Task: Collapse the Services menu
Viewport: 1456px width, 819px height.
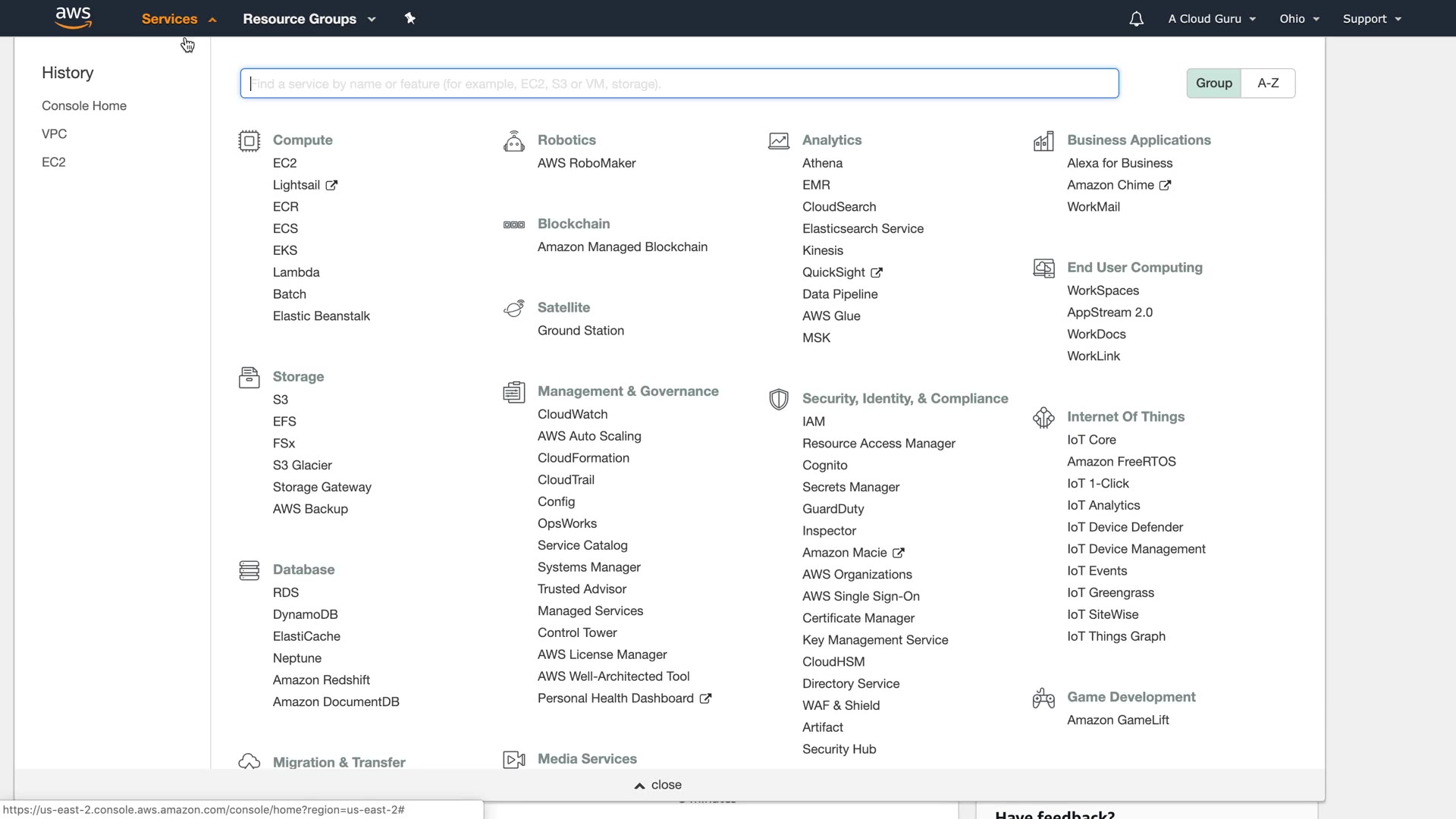Action: click(178, 19)
